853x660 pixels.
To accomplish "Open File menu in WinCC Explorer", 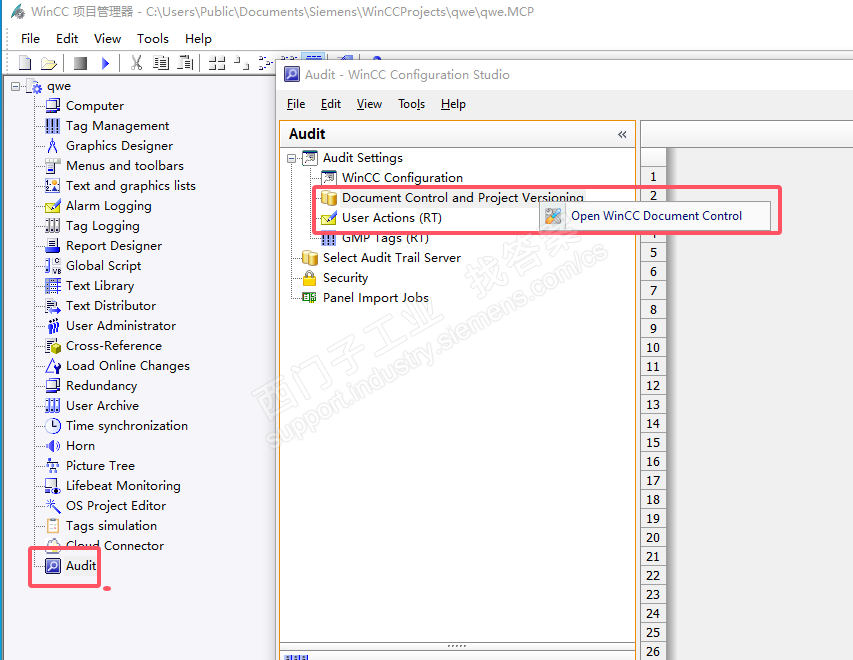I will click(30, 39).
